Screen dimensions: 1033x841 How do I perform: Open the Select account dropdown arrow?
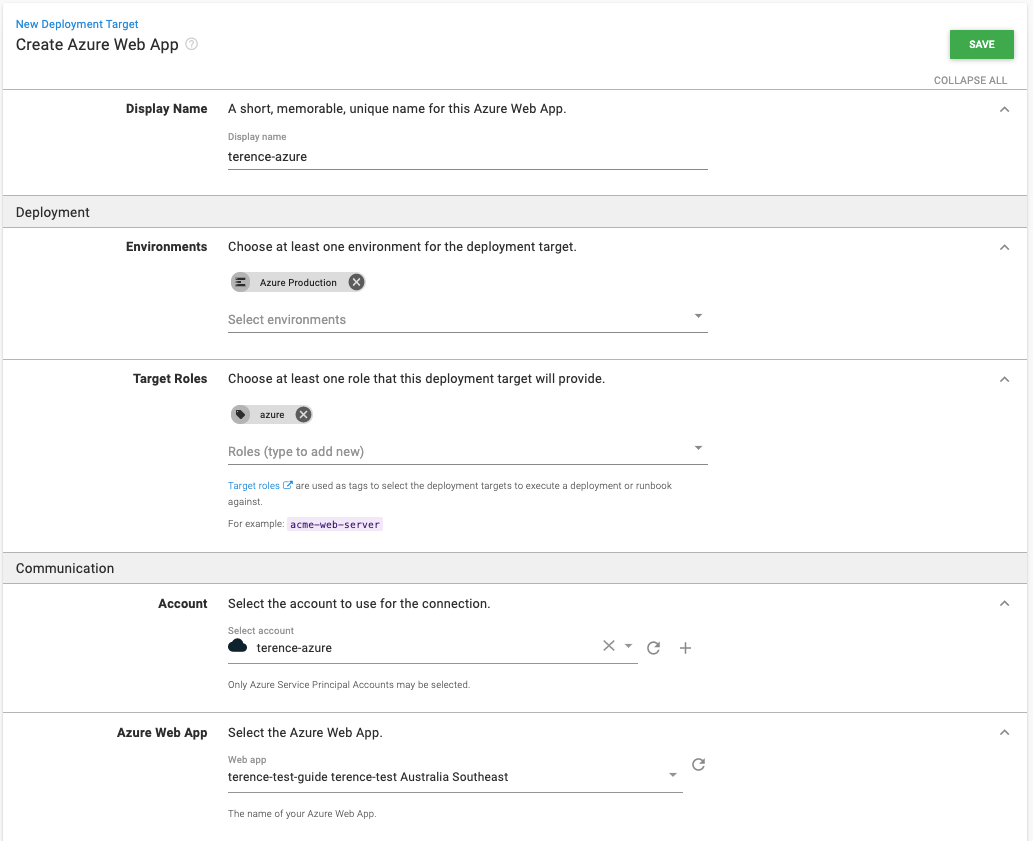click(x=628, y=646)
